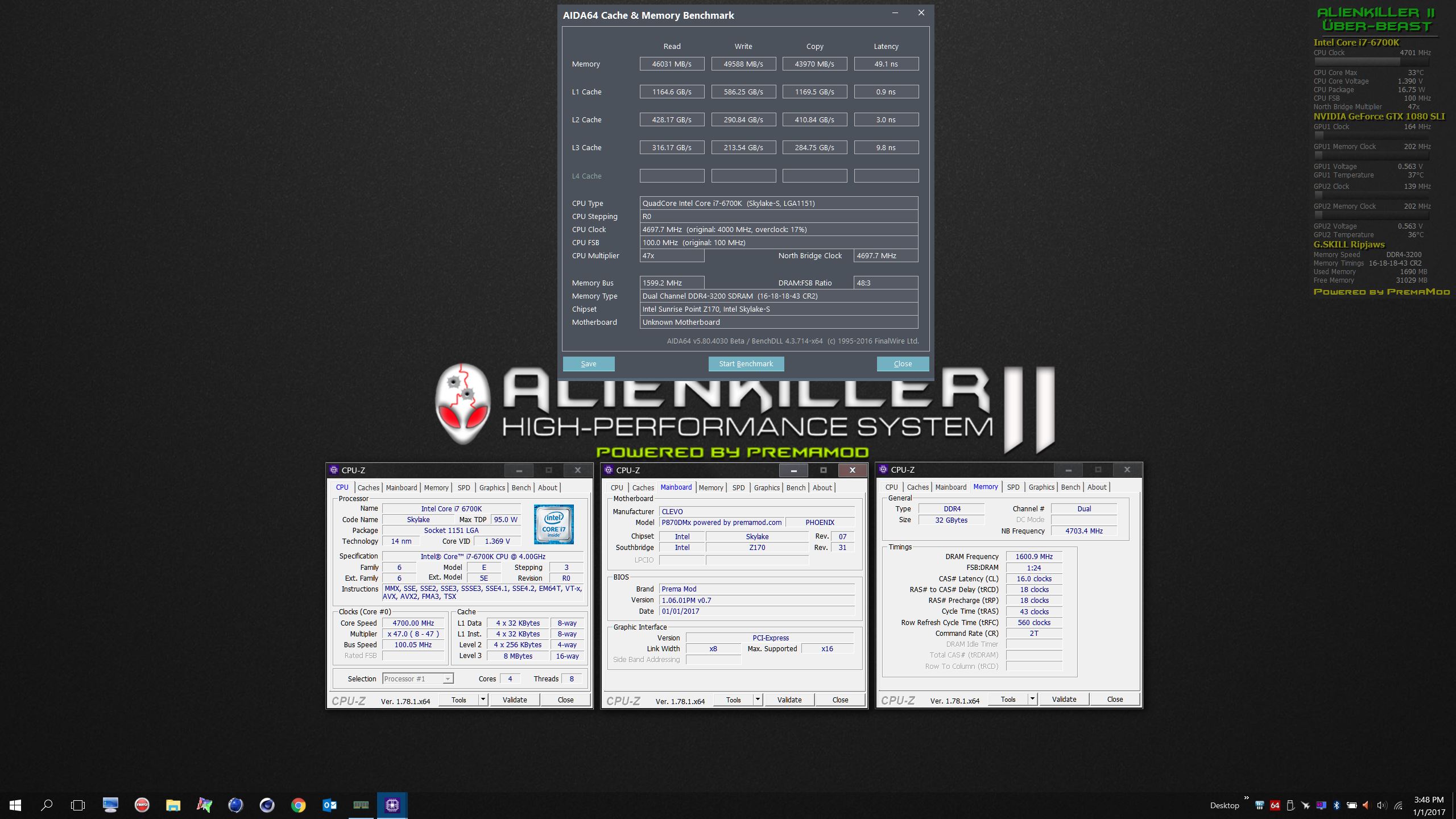The height and width of the screenshot is (819, 1456).
Task: Click the CPU Clock bar in sidebar widget
Action: 1372,61
